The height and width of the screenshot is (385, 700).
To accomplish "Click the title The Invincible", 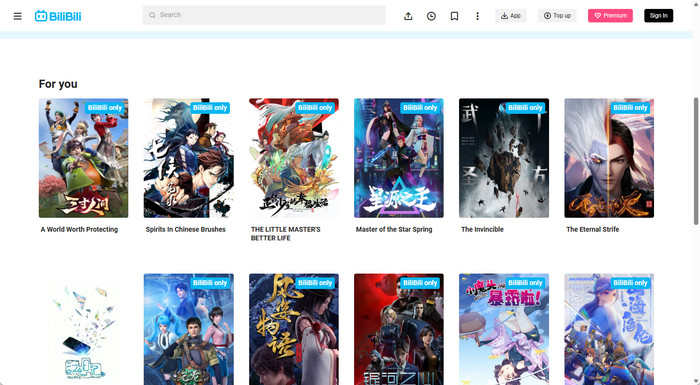I will tap(482, 230).
